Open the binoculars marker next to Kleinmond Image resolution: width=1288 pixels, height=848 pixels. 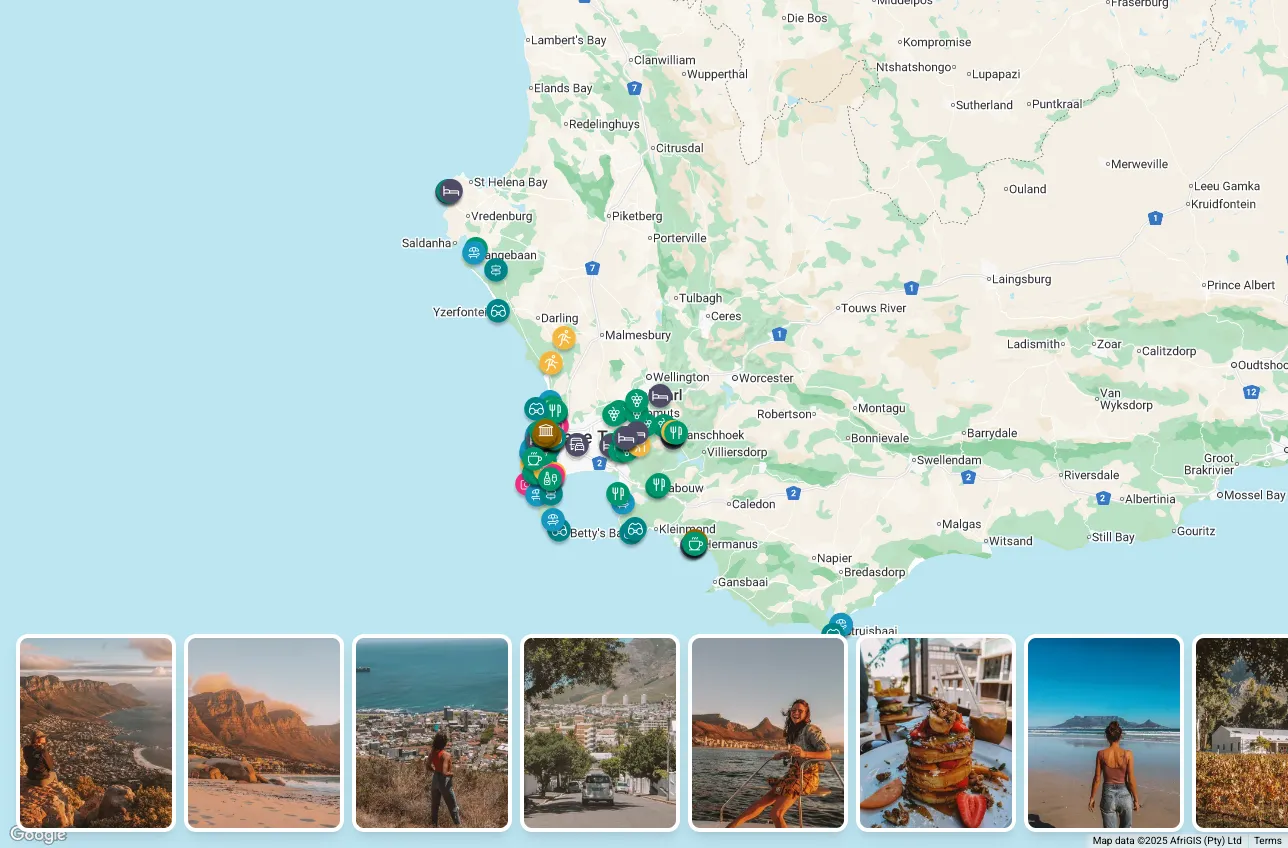click(634, 529)
